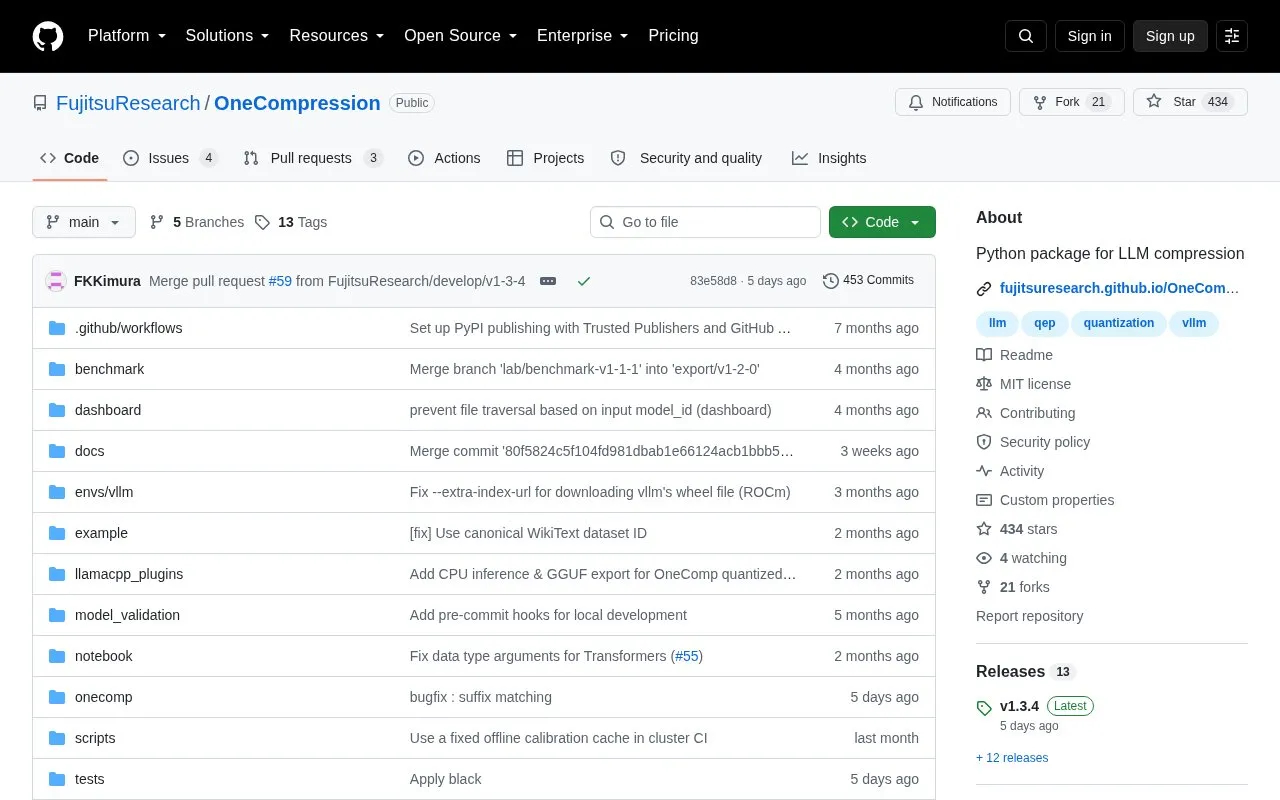1280x800 pixels.
Task: Open the FujitsuResearch owner link
Action: (128, 103)
